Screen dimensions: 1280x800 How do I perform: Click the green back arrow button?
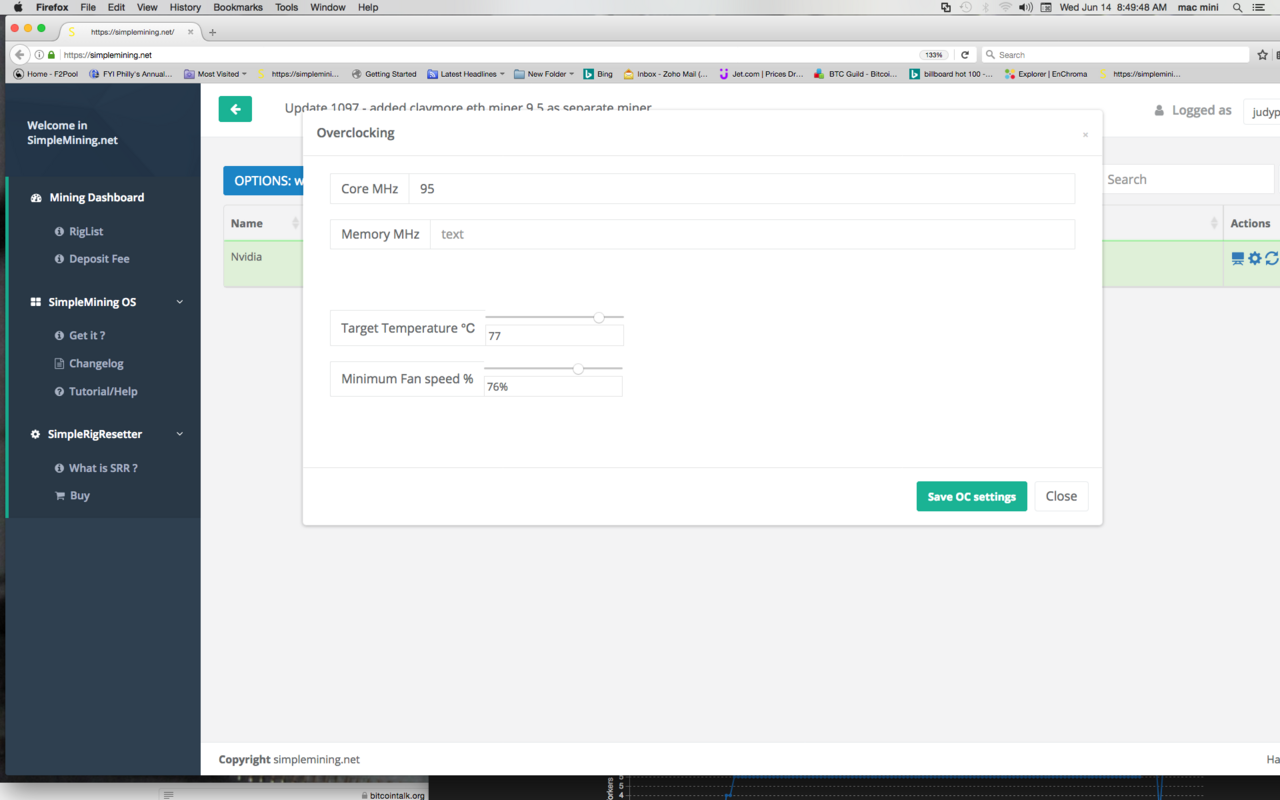pos(235,109)
